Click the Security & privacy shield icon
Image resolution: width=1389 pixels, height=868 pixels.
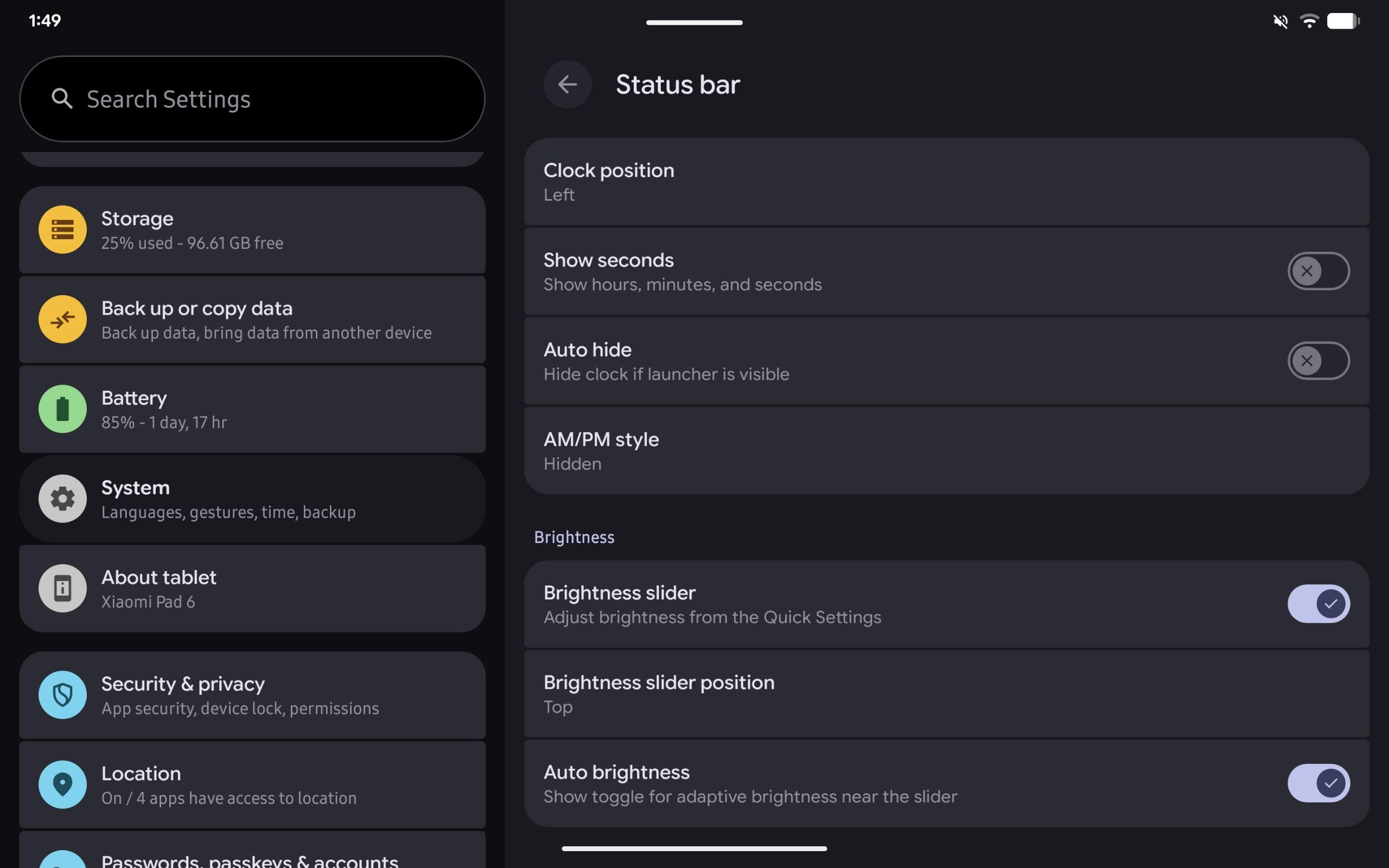[62, 694]
